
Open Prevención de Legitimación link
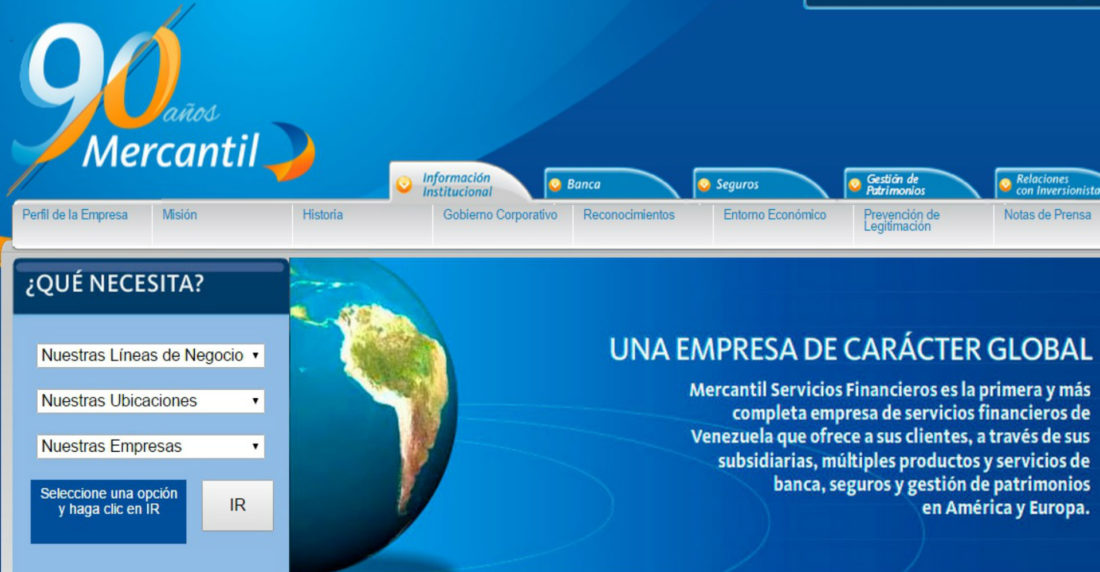[x=902, y=221]
